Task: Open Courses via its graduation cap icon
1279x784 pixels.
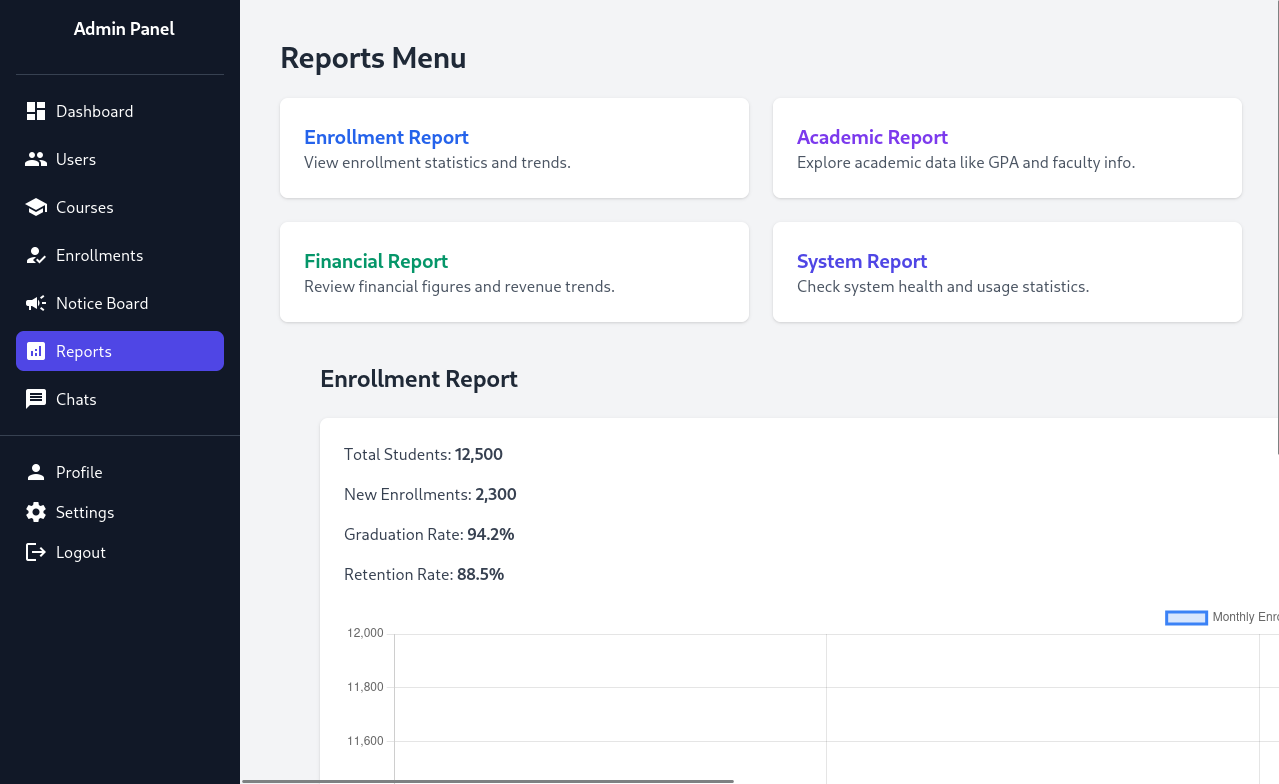Action: pyautogui.click(x=36, y=206)
